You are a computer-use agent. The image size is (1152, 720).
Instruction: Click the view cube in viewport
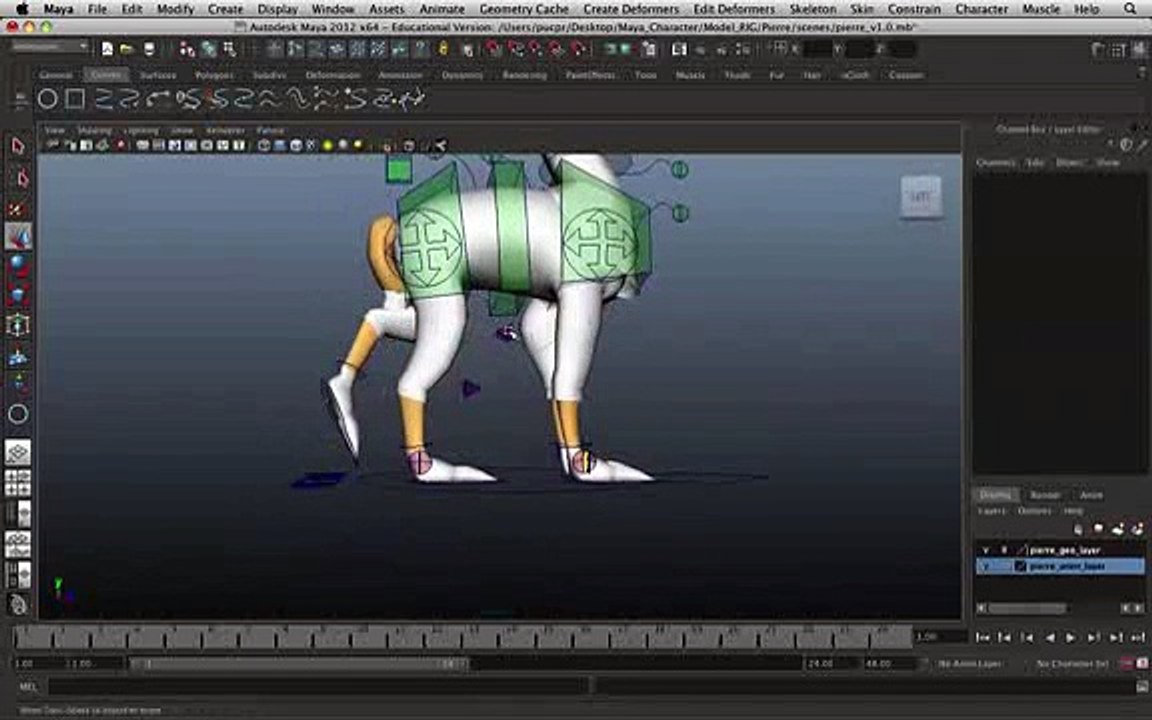pyautogui.click(x=921, y=197)
